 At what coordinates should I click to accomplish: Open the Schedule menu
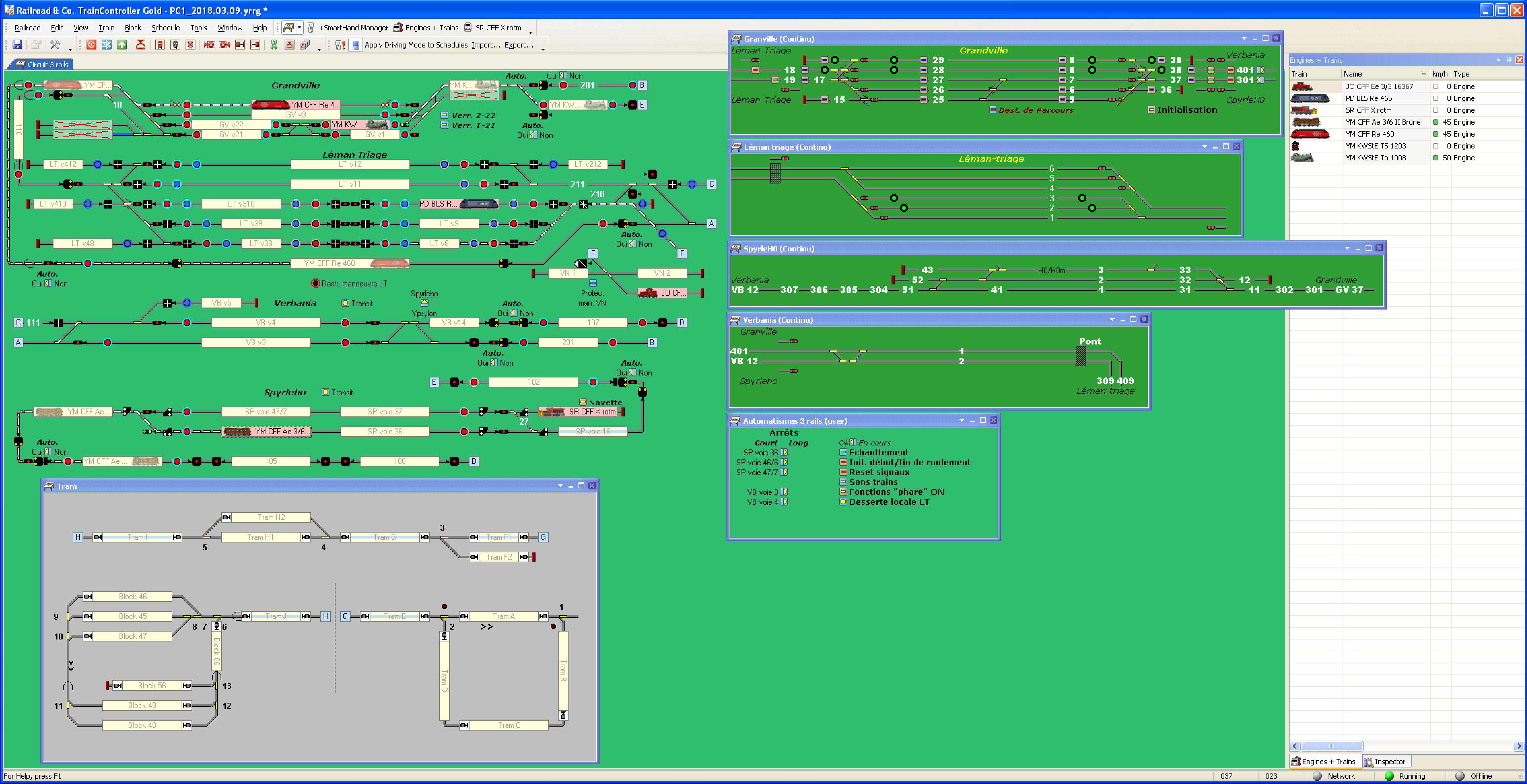coord(165,28)
